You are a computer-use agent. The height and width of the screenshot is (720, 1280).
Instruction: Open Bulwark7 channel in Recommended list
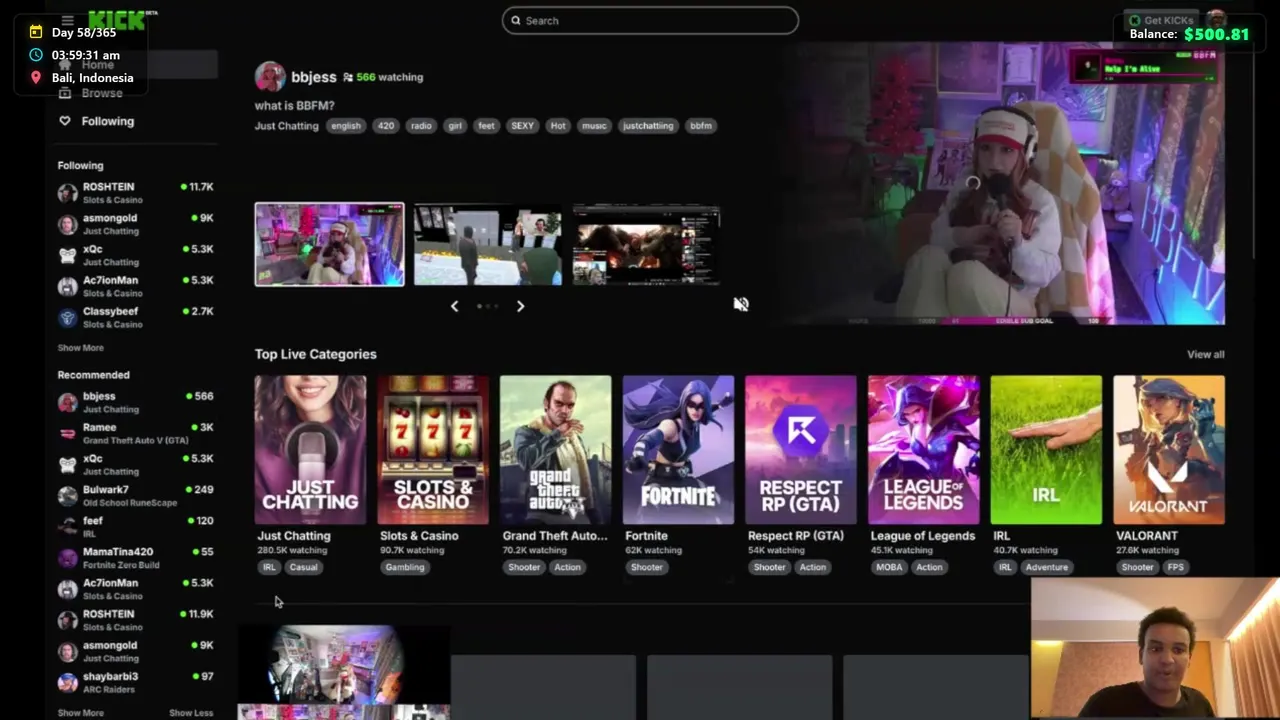tap(135, 495)
